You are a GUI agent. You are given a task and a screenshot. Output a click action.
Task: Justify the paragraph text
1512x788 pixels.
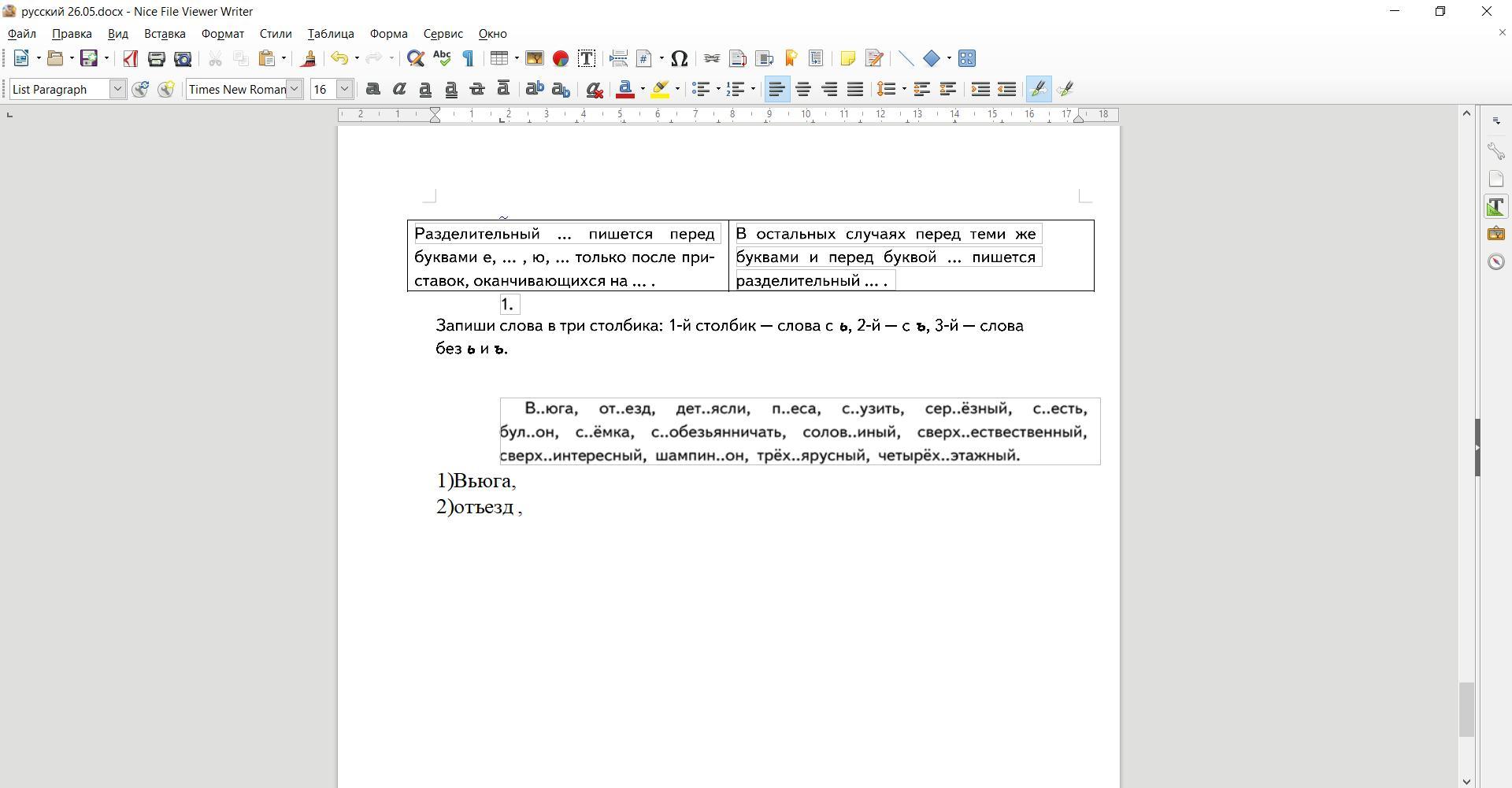click(x=855, y=89)
